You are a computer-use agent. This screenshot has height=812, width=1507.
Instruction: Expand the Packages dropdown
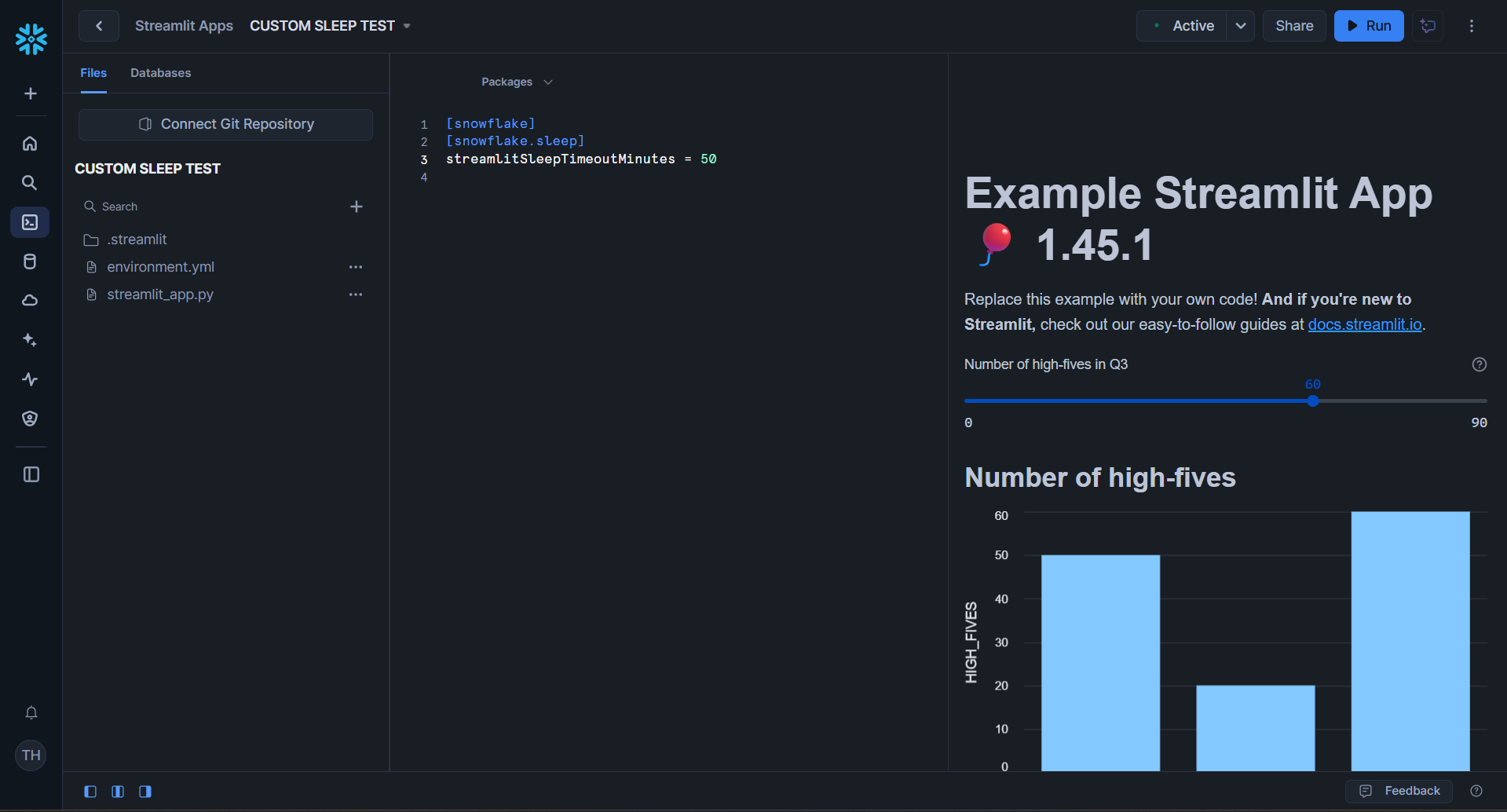point(517,82)
